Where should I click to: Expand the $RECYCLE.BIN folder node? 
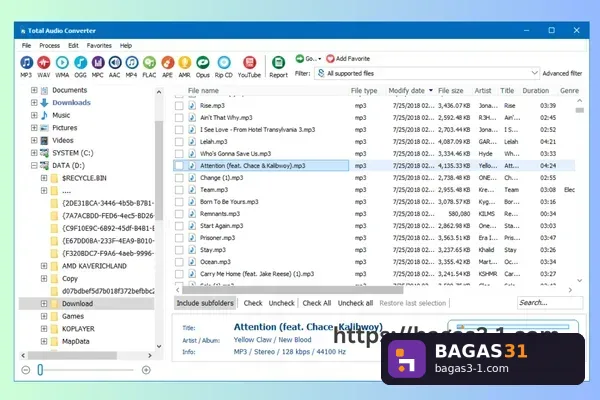(44, 178)
